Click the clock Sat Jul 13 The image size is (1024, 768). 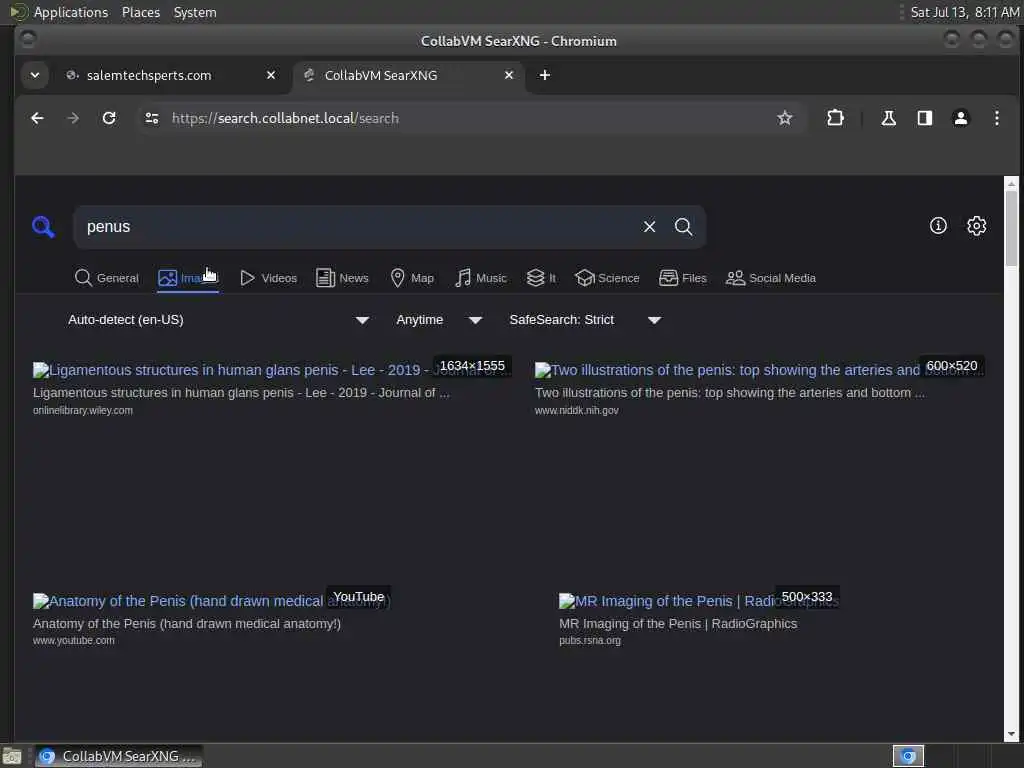[965, 12]
